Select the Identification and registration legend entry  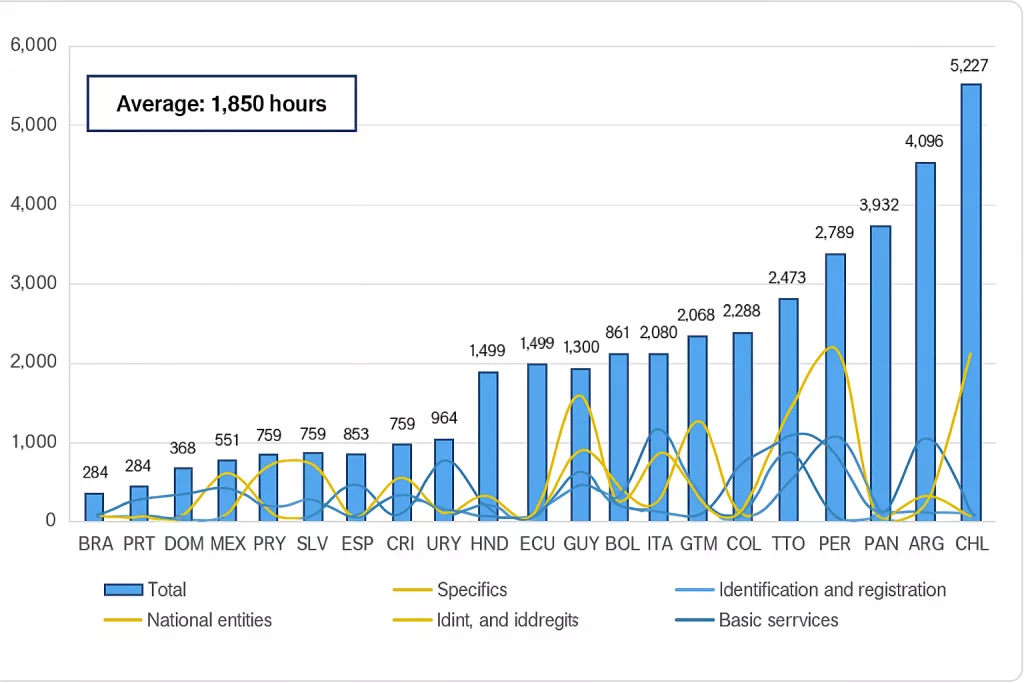pyautogui.click(x=832, y=590)
